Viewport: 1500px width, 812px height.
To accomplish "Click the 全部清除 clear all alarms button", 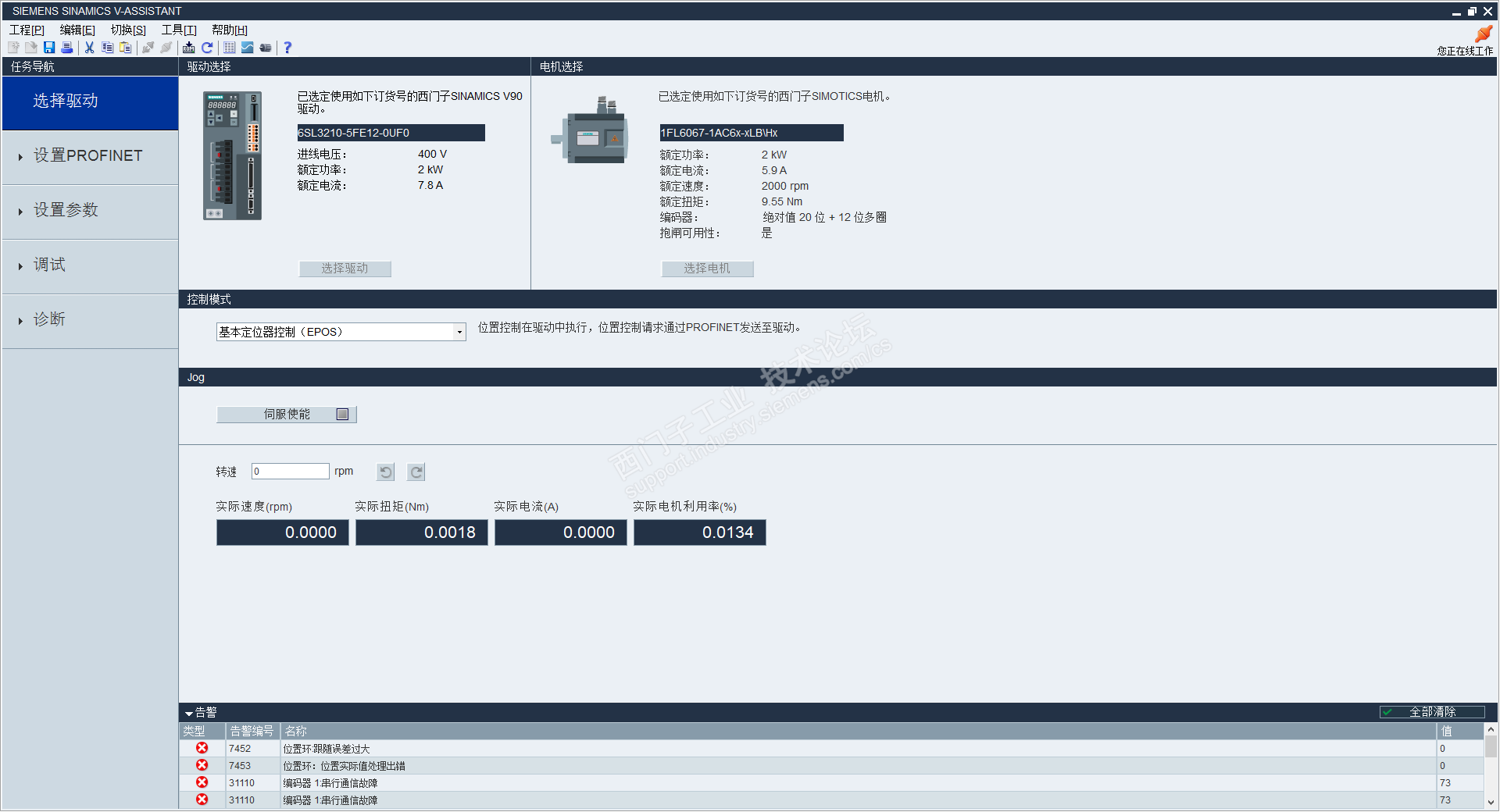I will (1432, 712).
